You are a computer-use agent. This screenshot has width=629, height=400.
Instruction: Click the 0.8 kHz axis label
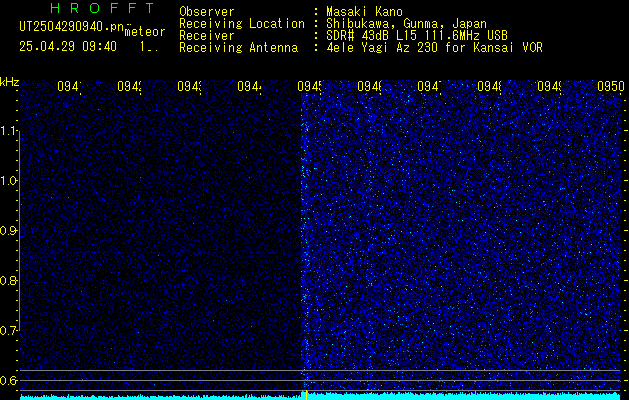tap(8, 280)
